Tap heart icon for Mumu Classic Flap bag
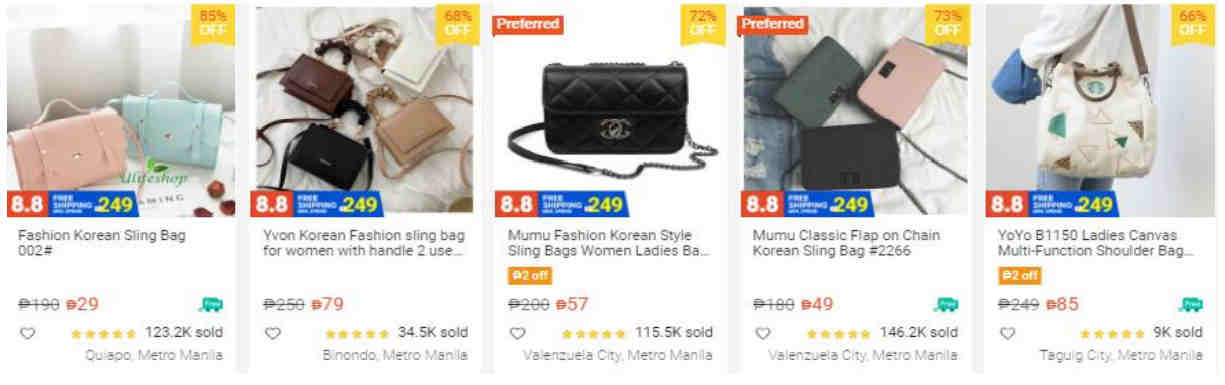Viewport: 1225px width, 385px height. [x=762, y=333]
